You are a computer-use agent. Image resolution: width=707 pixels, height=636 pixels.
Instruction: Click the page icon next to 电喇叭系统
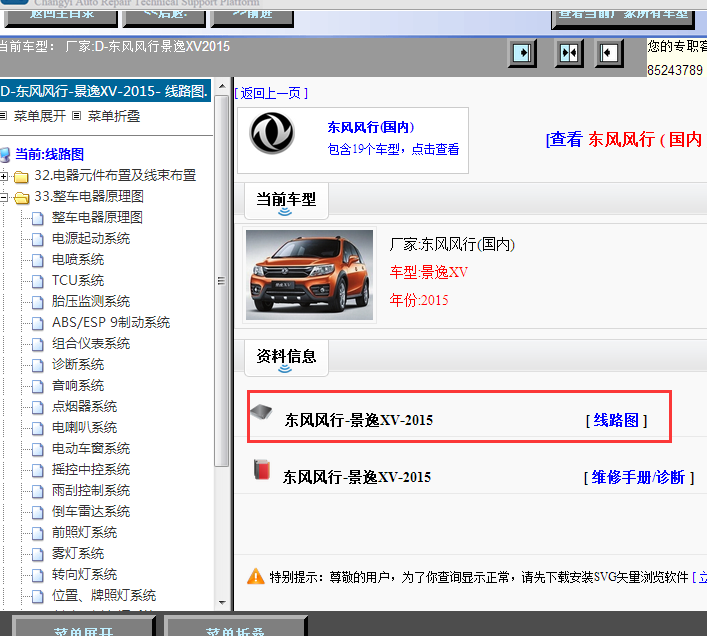point(38,428)
